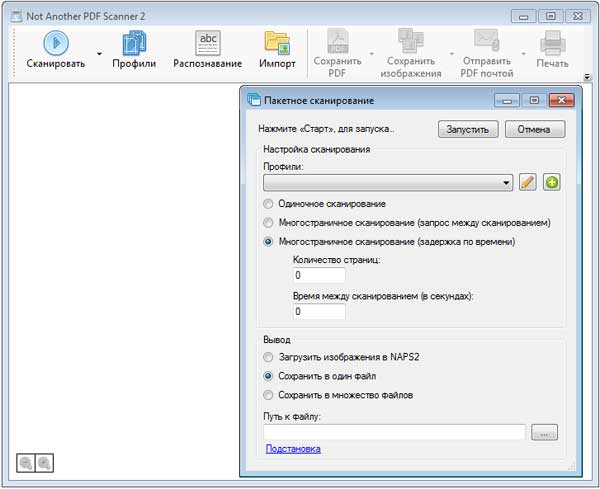This screenshot has height=489, width=600.
Task: Select multi-page scanning with prompt between scans
Action: pyautogui.click(x=268, y=222)
